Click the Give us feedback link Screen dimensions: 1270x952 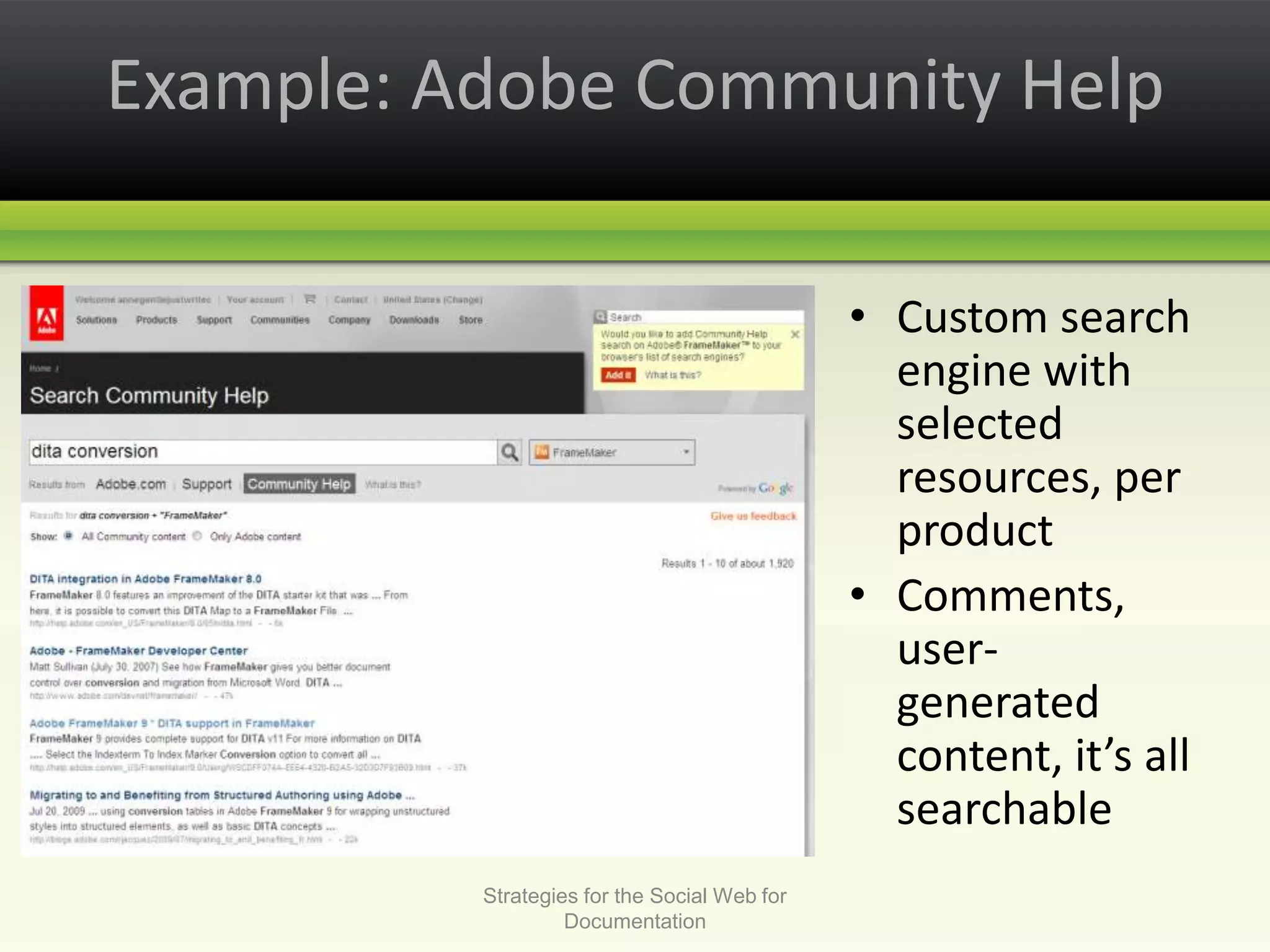[x=753, y=516]
